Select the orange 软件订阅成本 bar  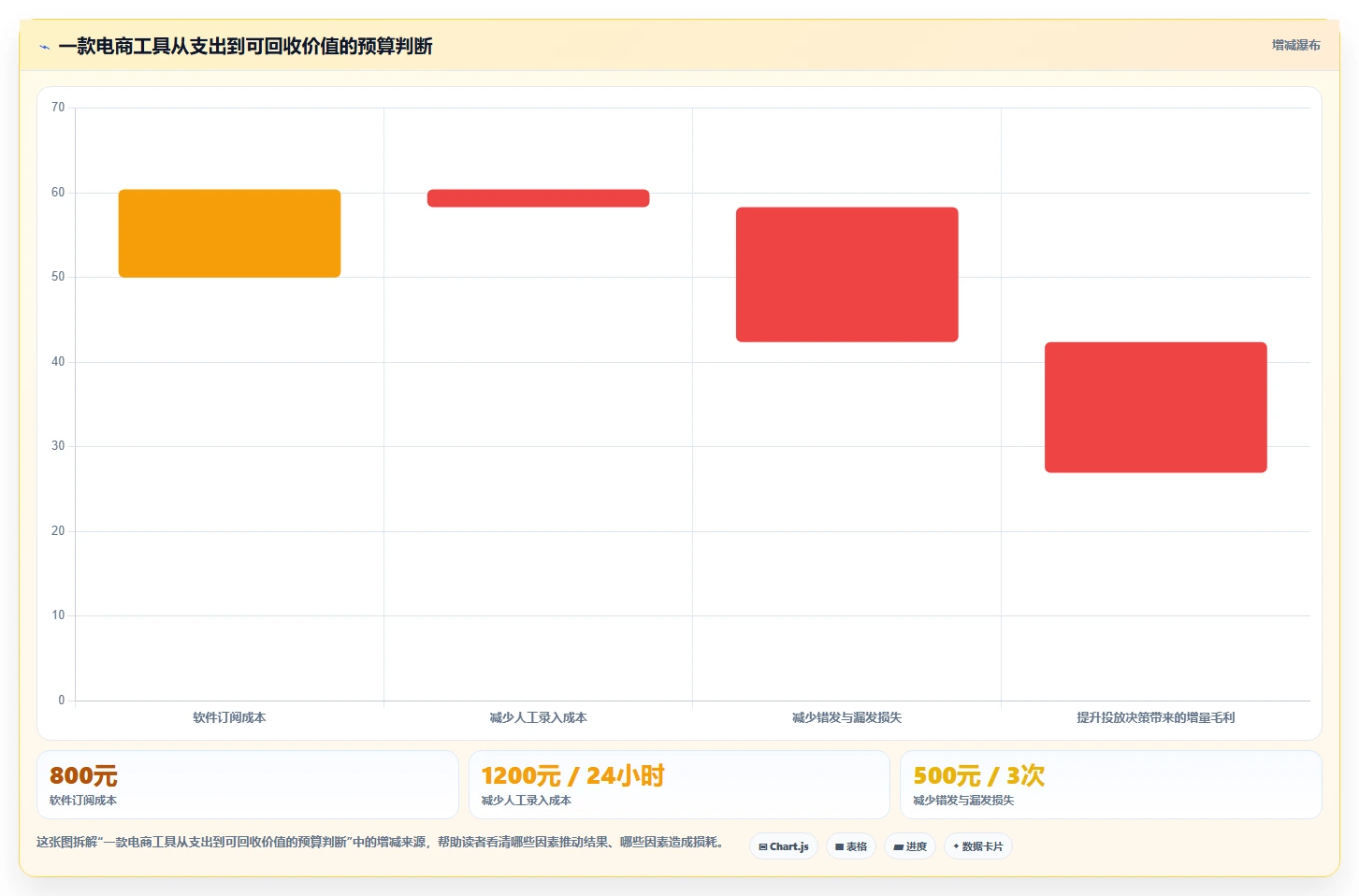pyautogui.click(x=229, y=233)
